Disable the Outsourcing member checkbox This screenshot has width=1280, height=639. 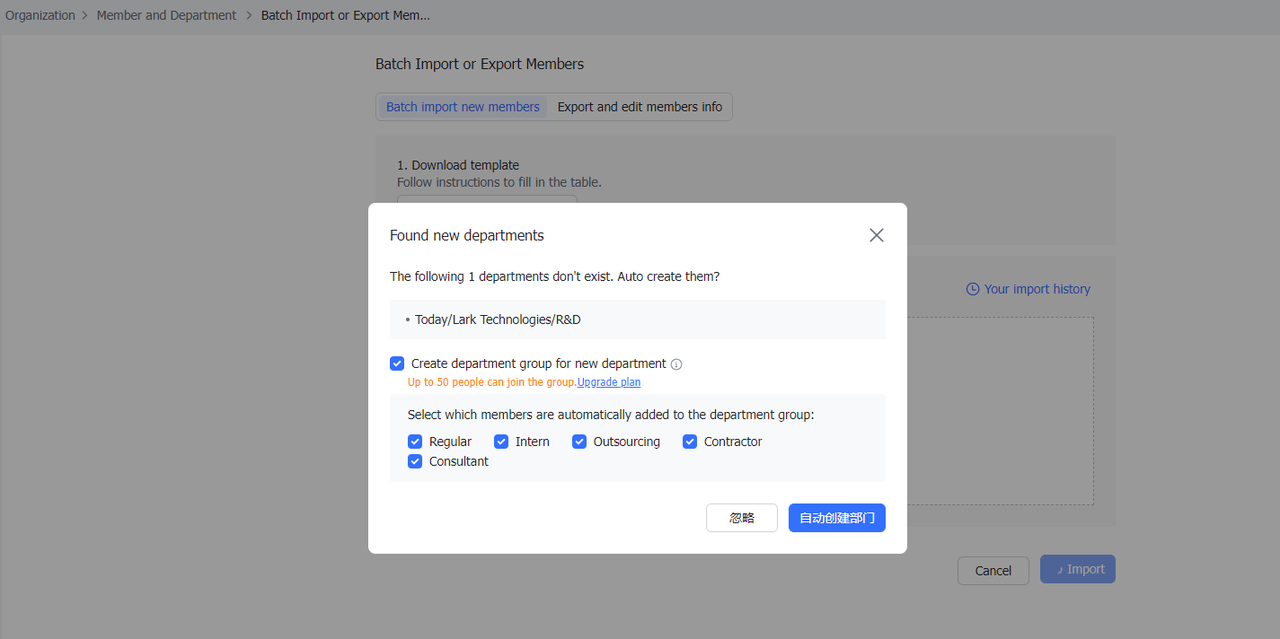(579, 442)
